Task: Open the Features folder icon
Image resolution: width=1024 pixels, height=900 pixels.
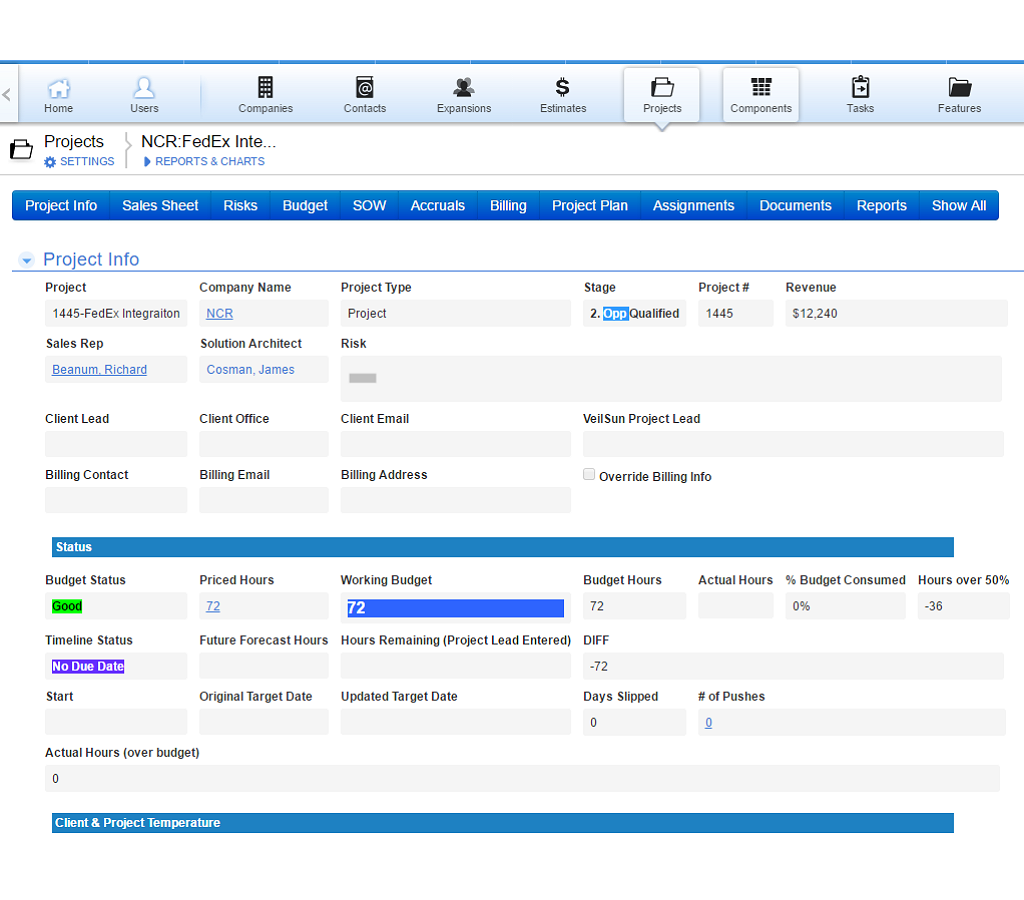Action: (x=959, y=87)
